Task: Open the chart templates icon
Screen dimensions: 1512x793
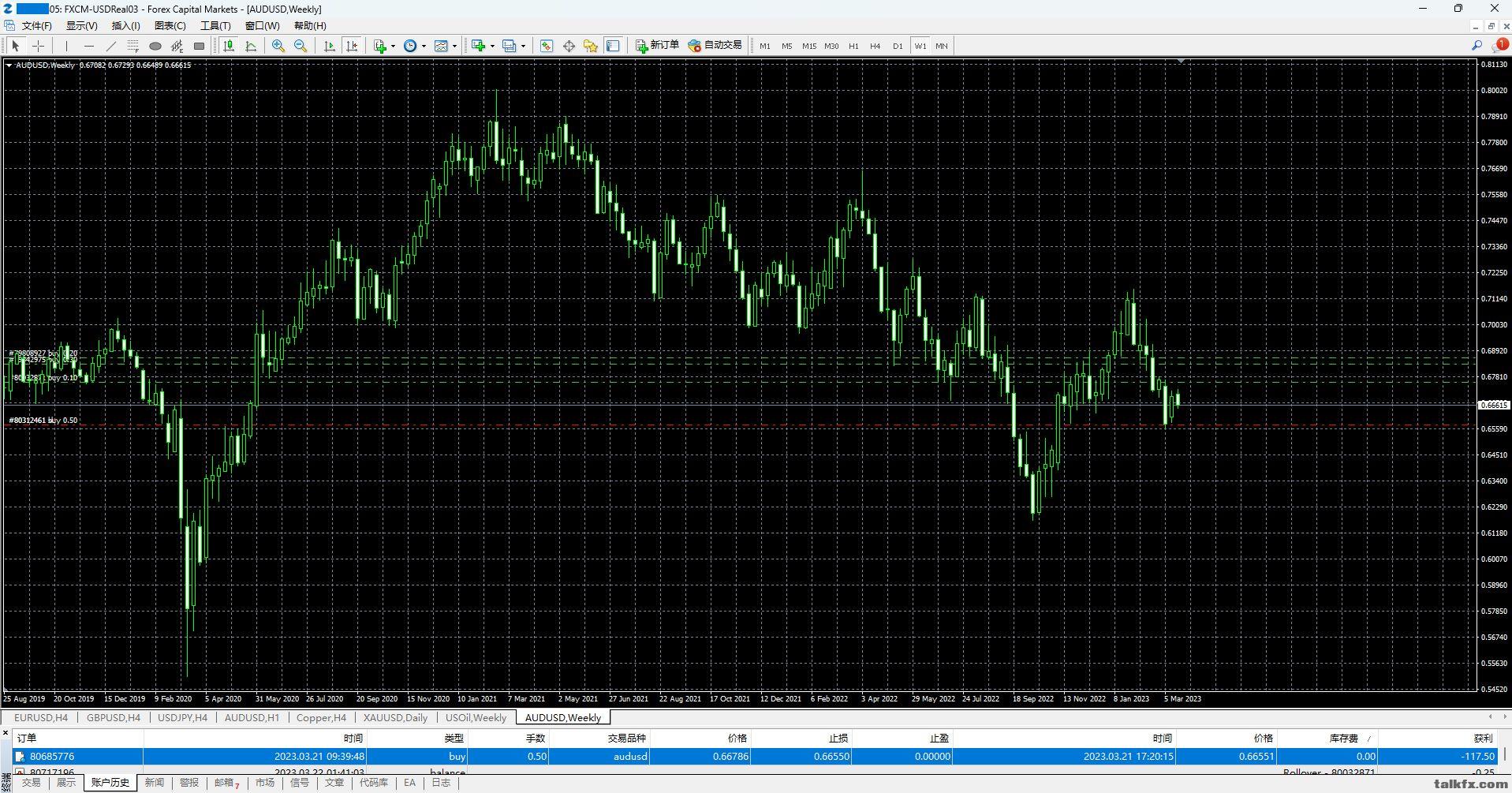Action: pyautogui.click(x=441, y=46)
